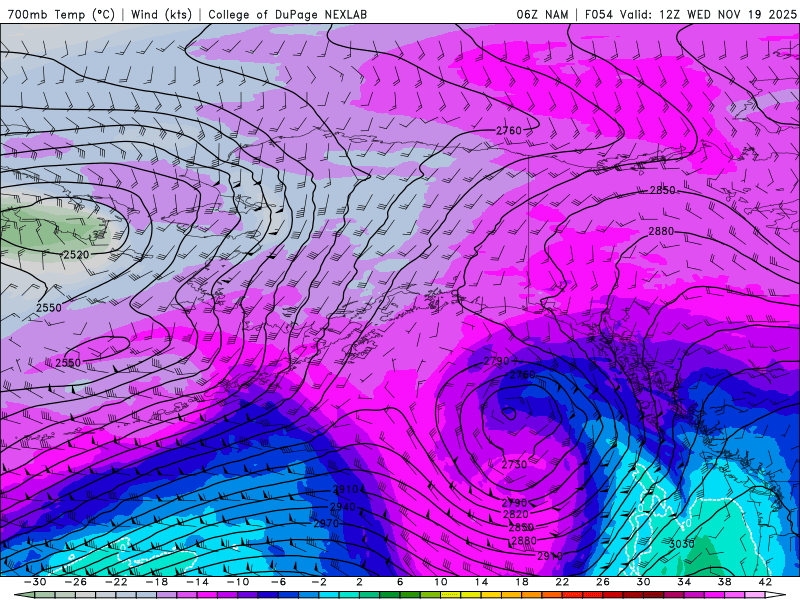Screen dimensions: 800x600
Task: Click the "Wind (kts)" header label
Action: click(161, 14)
